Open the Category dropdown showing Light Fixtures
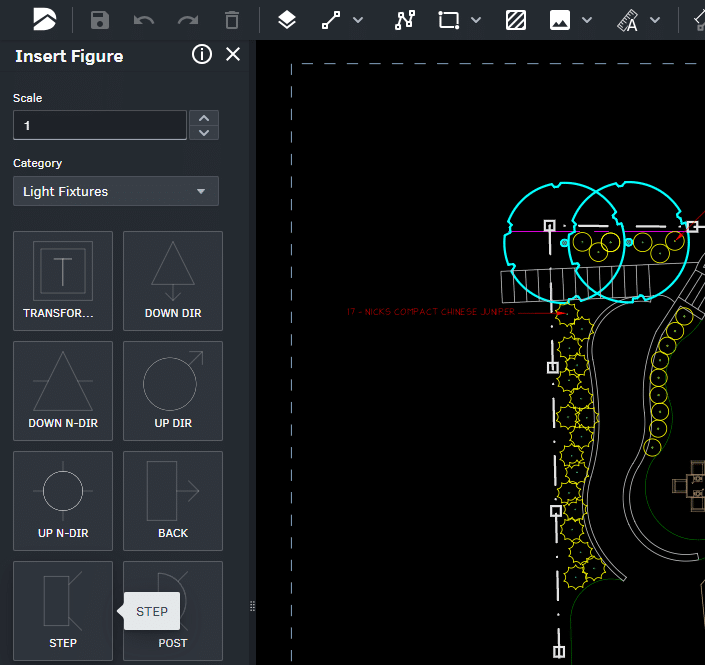Viewport: 705px width, 665px height. (116, 191)
